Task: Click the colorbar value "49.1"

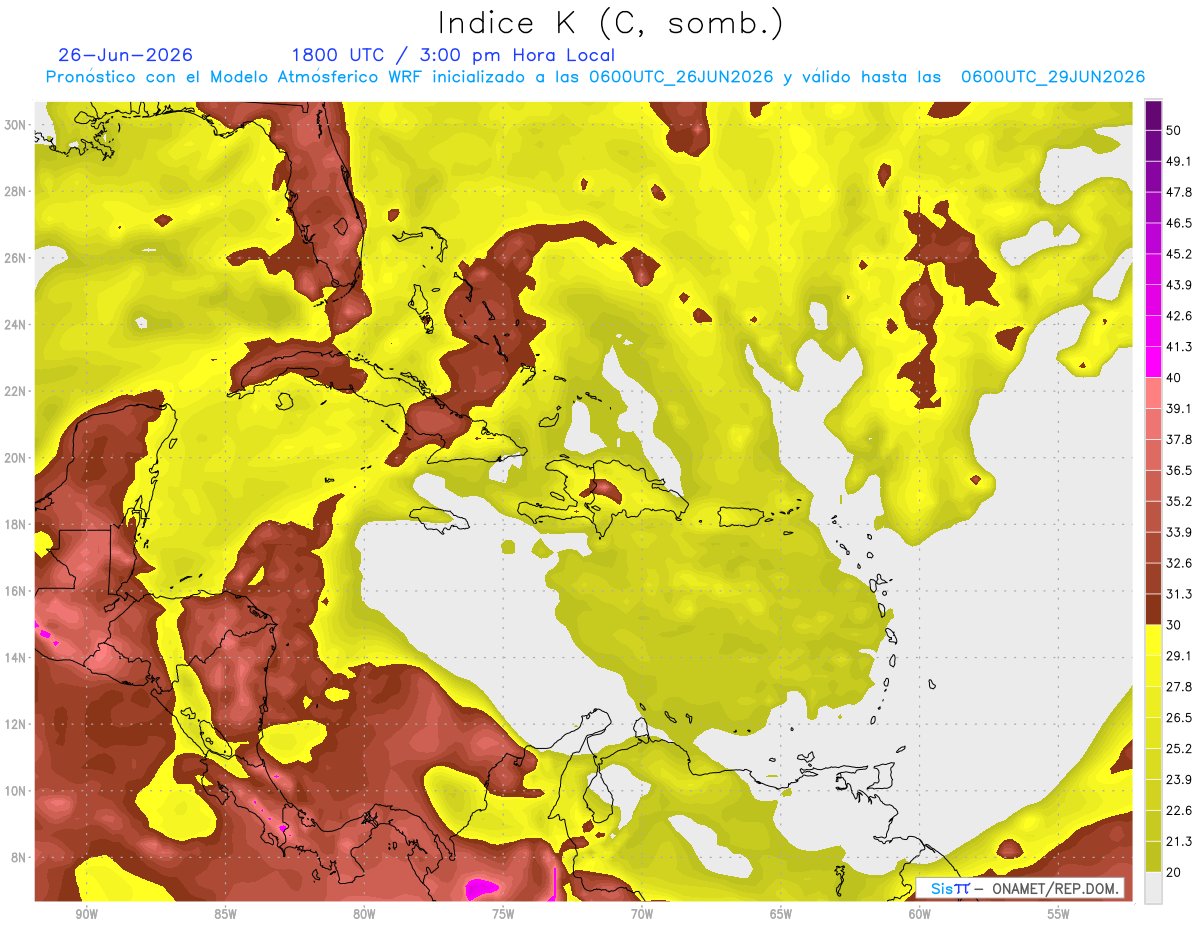Action: pyautogui.click(x=1179, y=161)
